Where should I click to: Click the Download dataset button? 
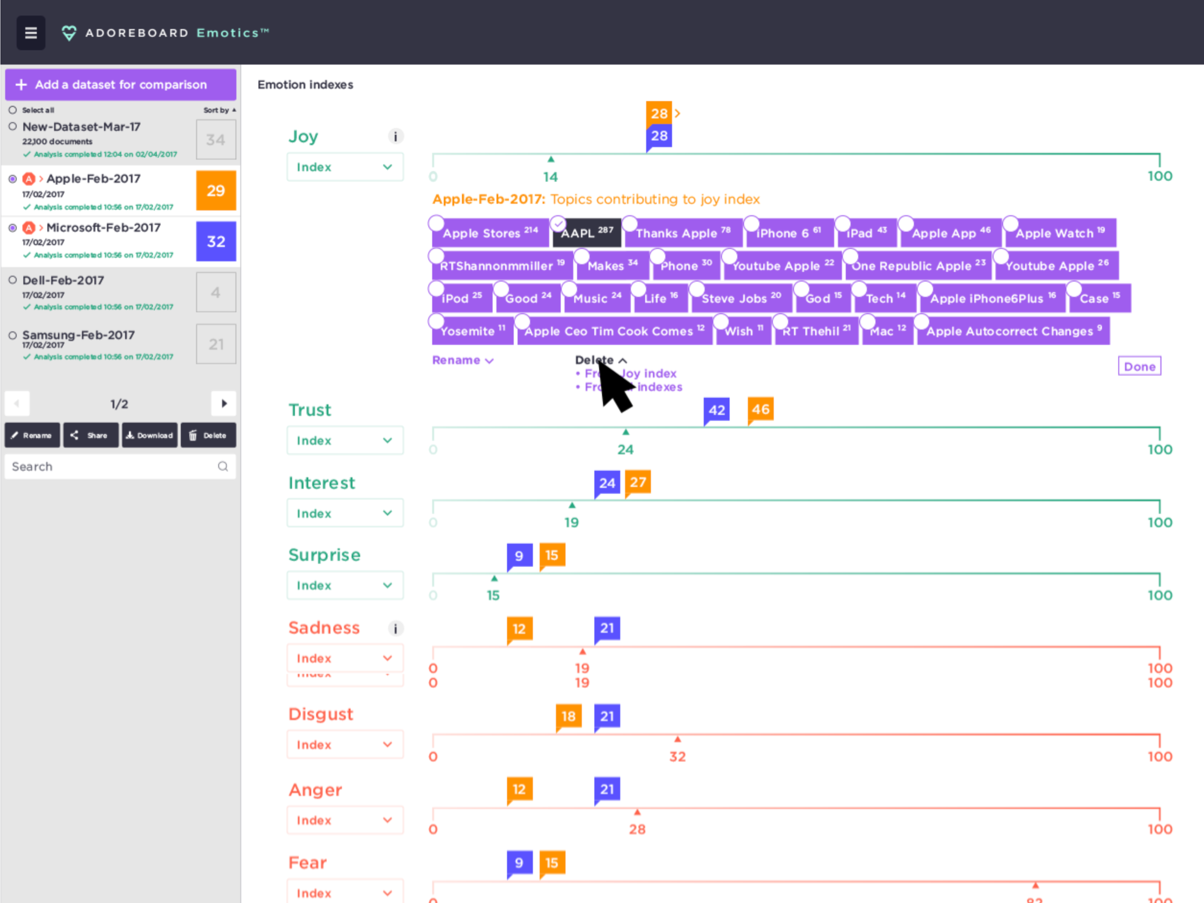click(149, 435)
